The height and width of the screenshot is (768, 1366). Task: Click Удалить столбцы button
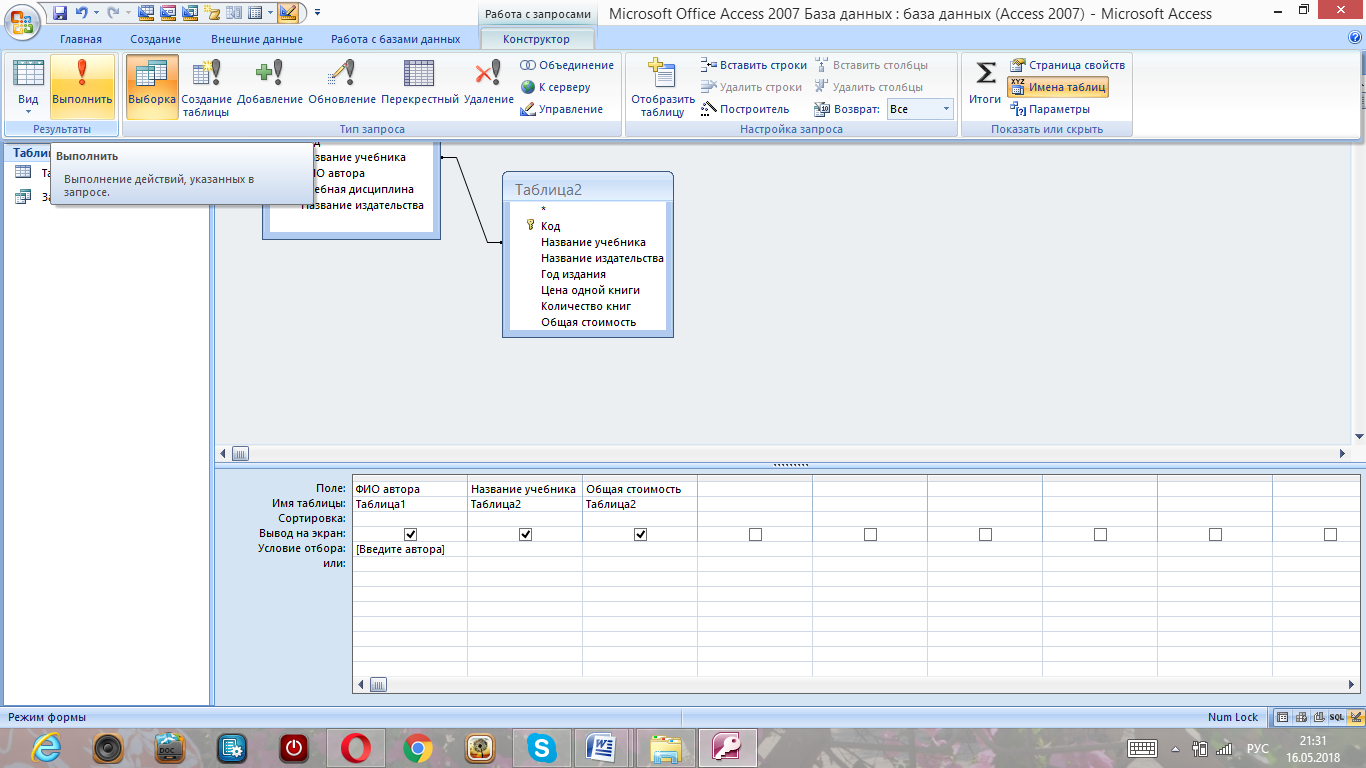(x=868, y=87)
